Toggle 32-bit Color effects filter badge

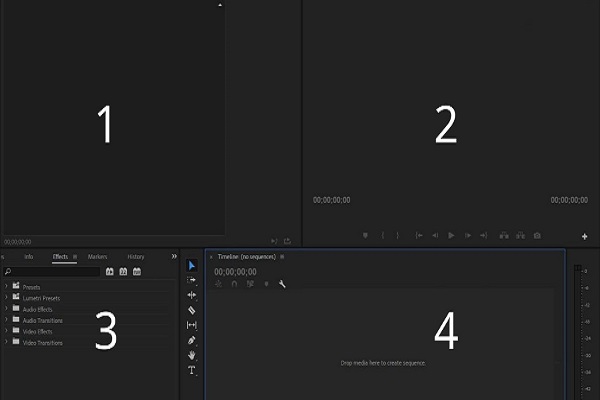click(x=123, y=271)
